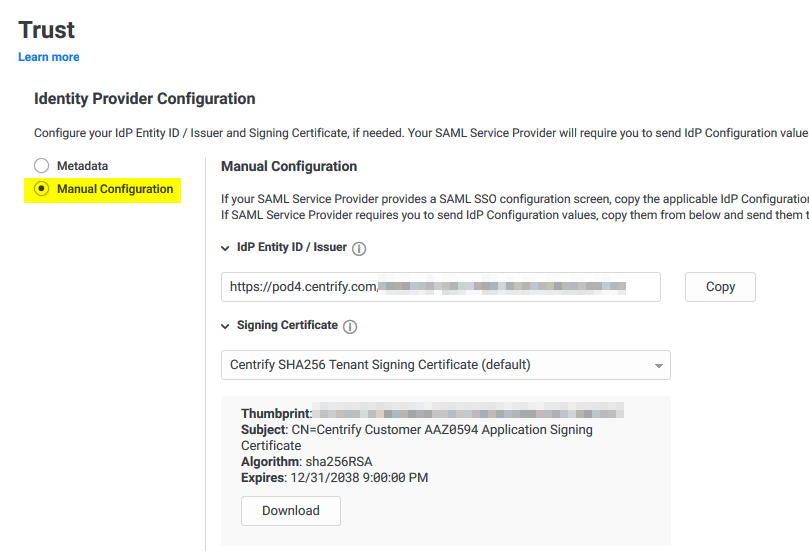Copy the IdP Entity ID value

(720, 287)
